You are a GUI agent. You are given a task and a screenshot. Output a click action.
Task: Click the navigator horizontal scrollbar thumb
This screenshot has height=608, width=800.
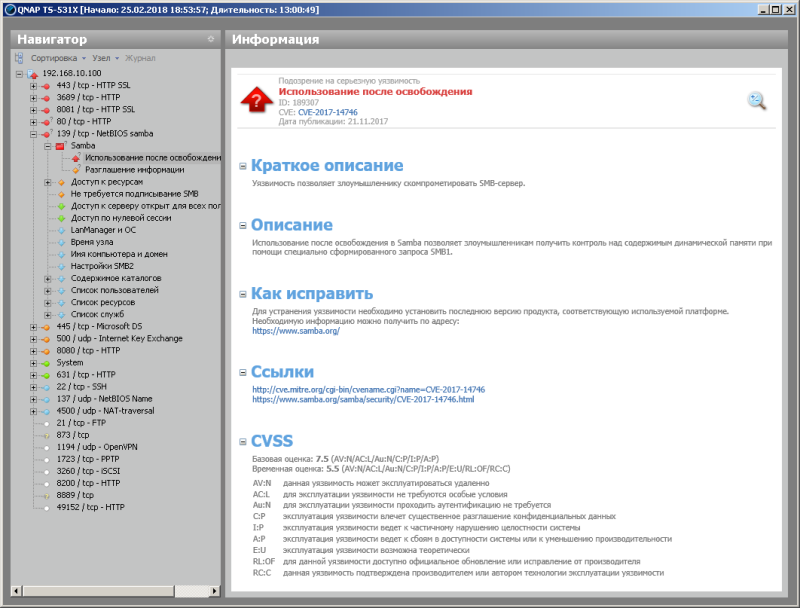pyautogui.click(x=98, y=591)
